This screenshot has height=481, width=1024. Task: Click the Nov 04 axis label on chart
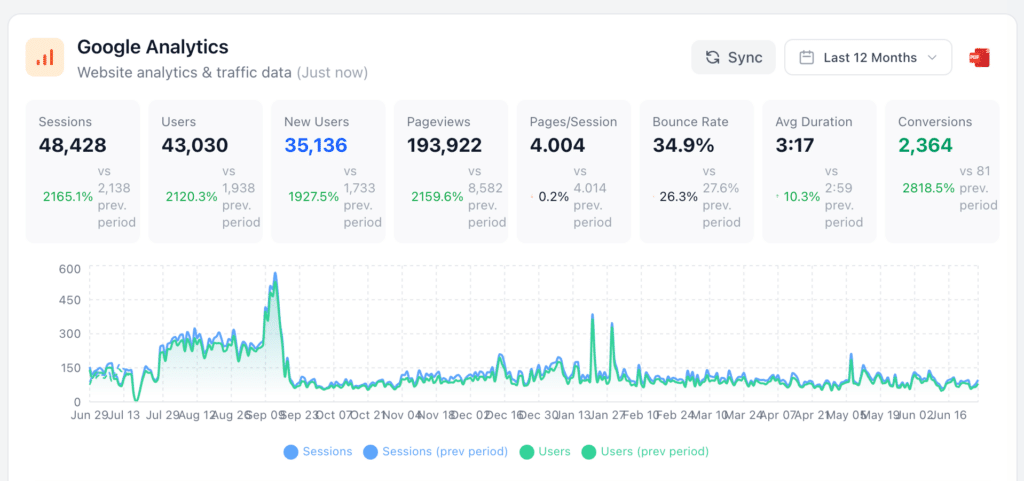pyautogui.click(x=400, y=415)
